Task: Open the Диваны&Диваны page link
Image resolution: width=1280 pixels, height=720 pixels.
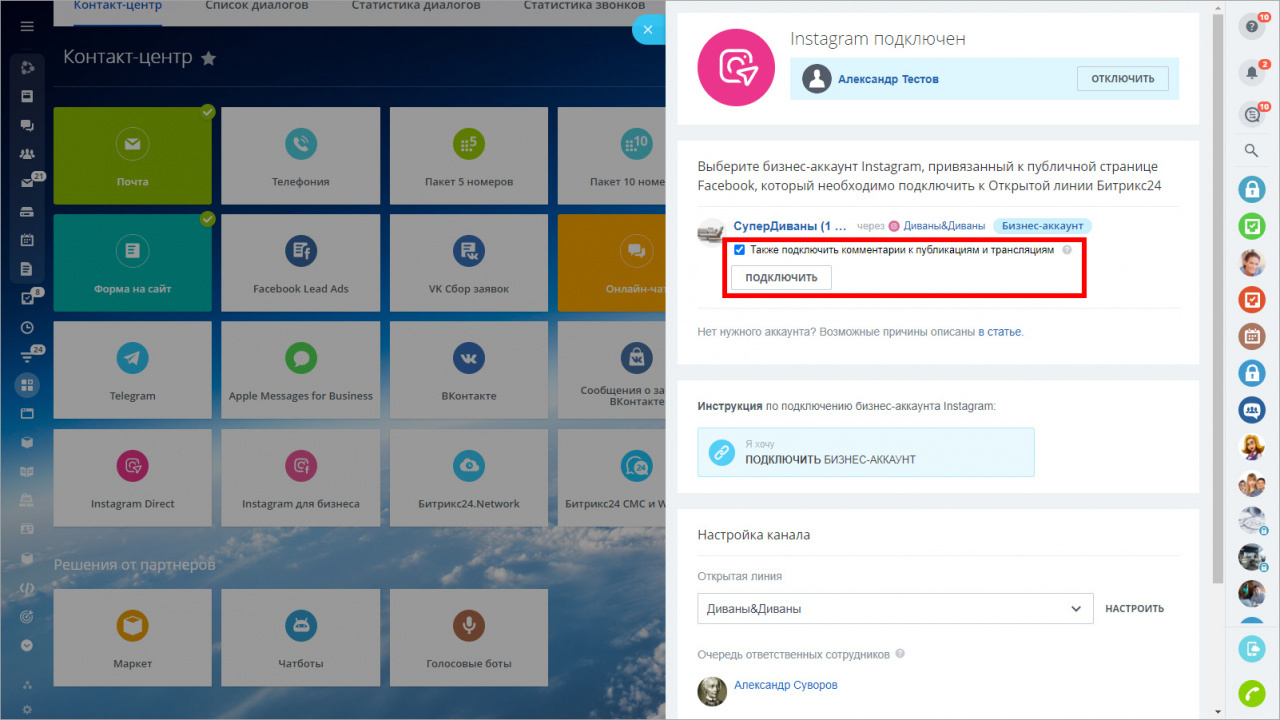Action: coord(944,226)
